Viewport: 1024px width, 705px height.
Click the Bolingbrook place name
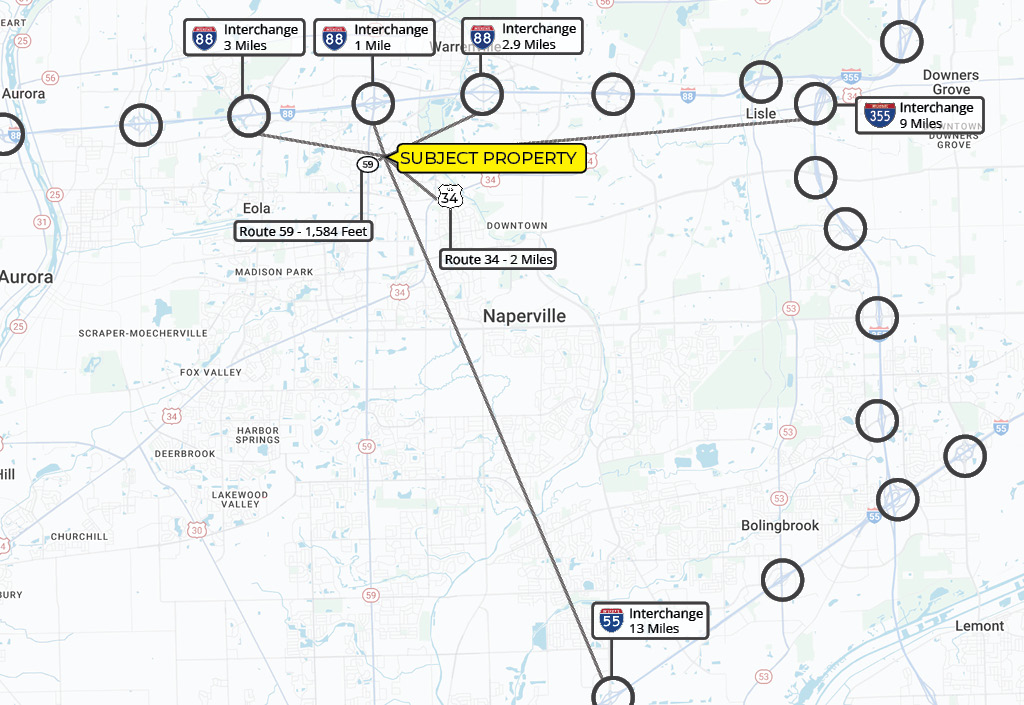779,526
